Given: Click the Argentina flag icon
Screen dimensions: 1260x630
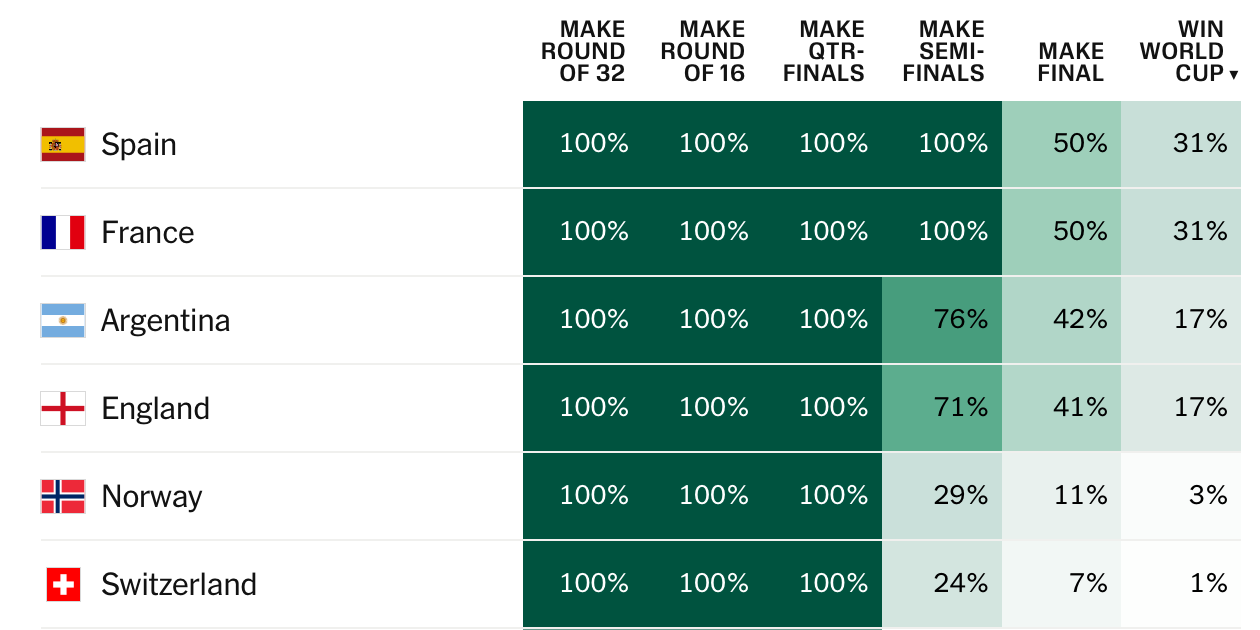Looking at the screenshot, I should 62,320.
